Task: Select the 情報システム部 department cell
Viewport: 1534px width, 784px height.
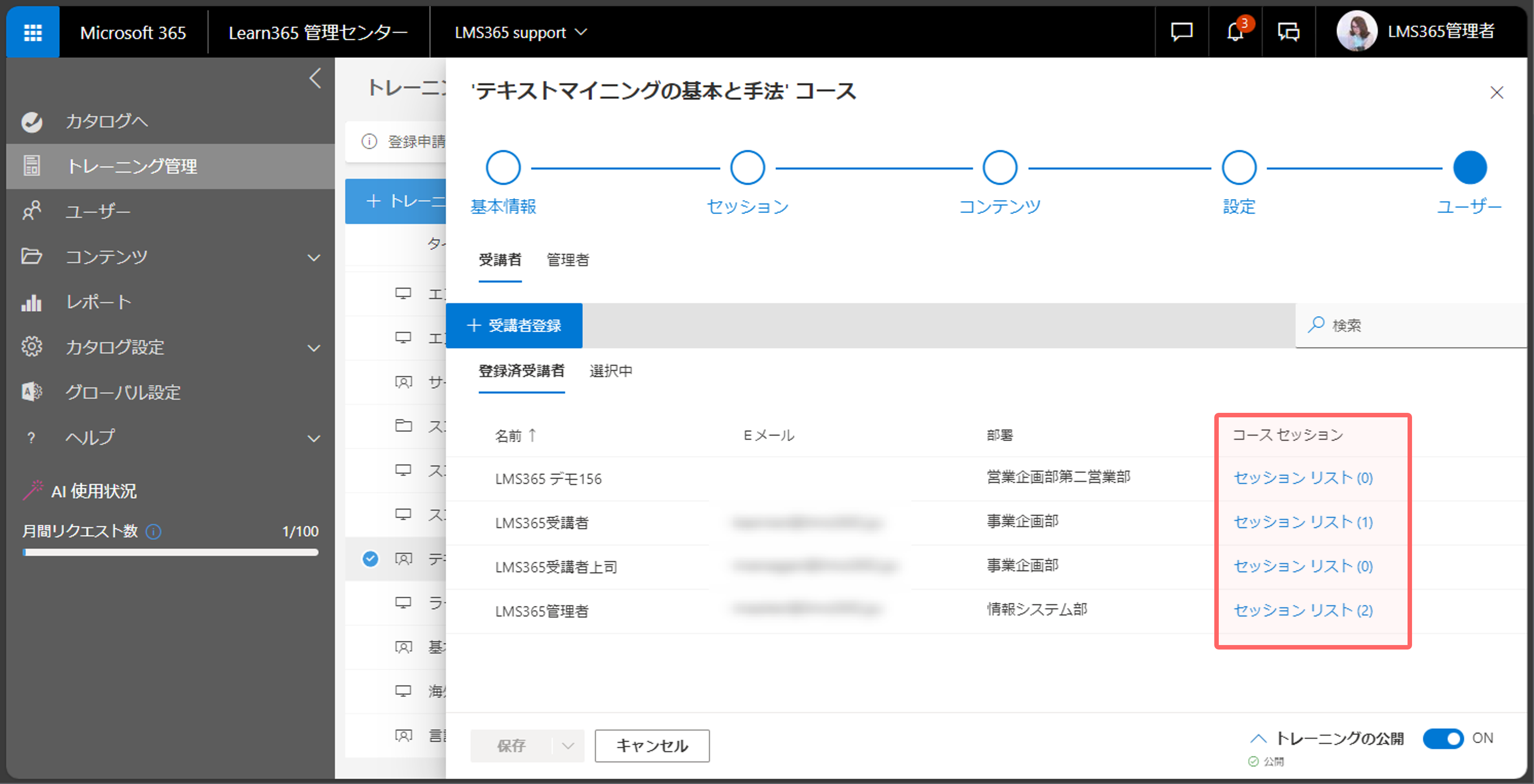Action: pyautogui.click(x=1037, y=609)
